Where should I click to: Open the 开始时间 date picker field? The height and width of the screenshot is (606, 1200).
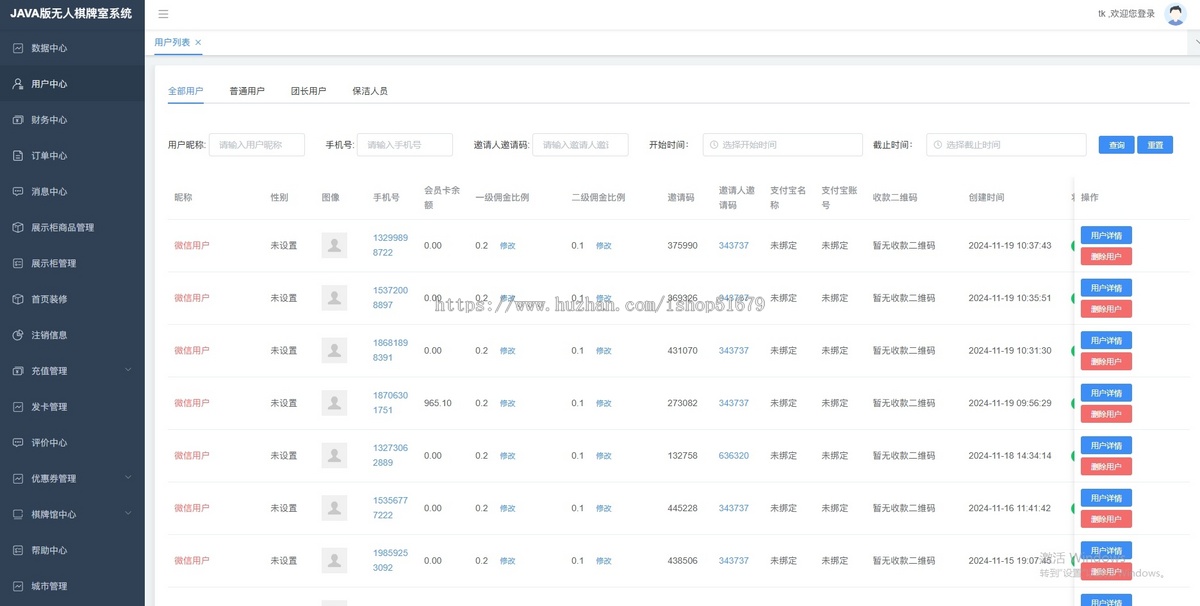782,145
